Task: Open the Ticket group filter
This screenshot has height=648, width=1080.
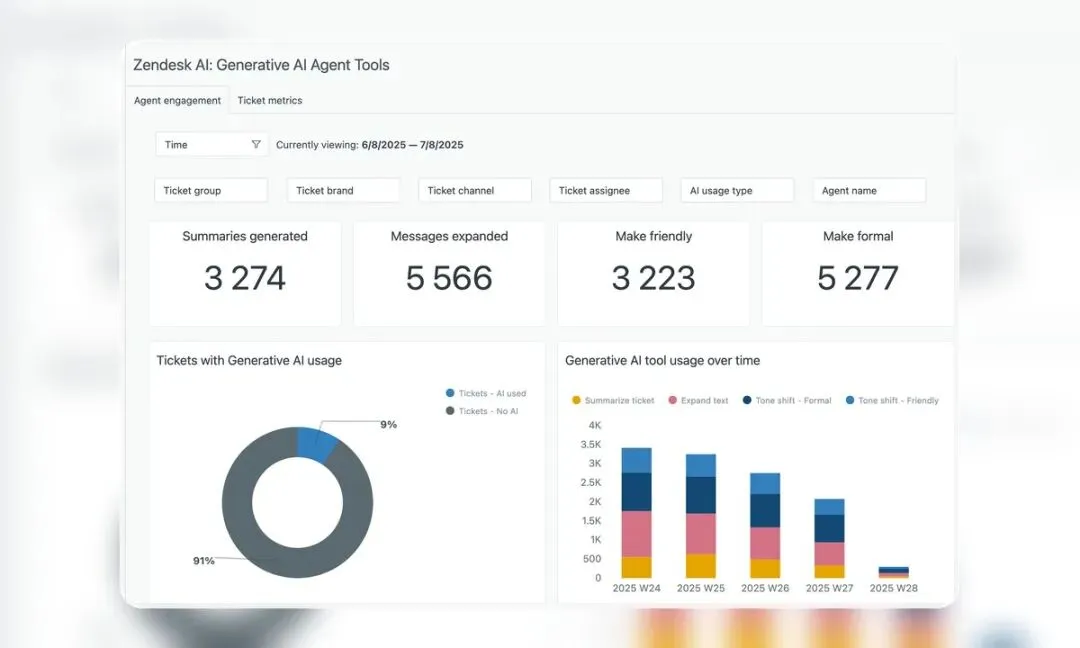Action: 211,191
